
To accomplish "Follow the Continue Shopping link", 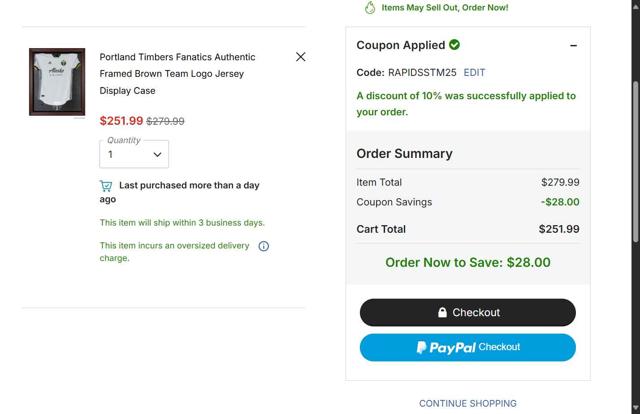I will pyautogui.click(x=468, y=404).
